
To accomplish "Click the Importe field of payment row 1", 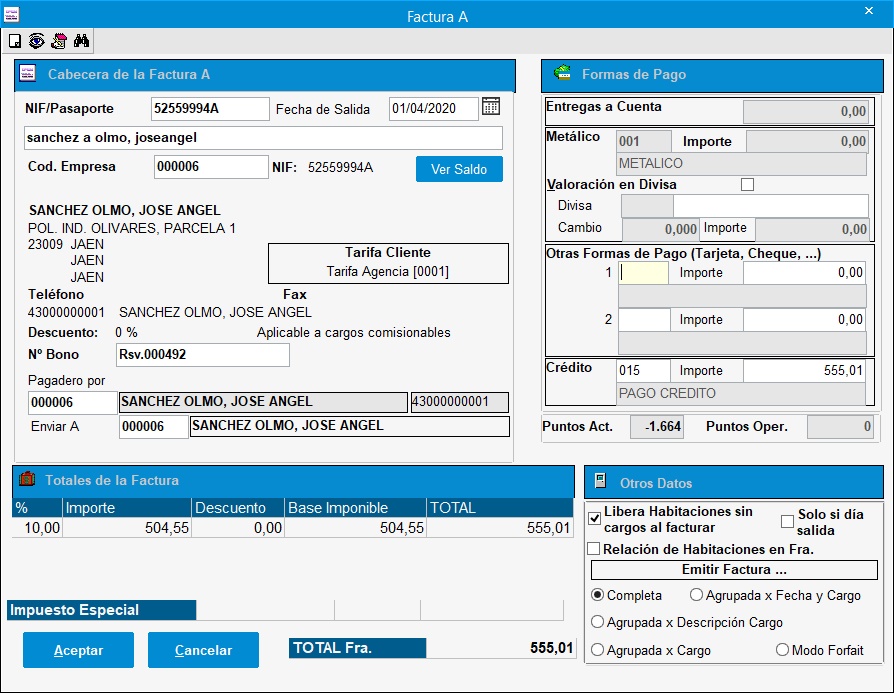I will (x=804, y=273).
